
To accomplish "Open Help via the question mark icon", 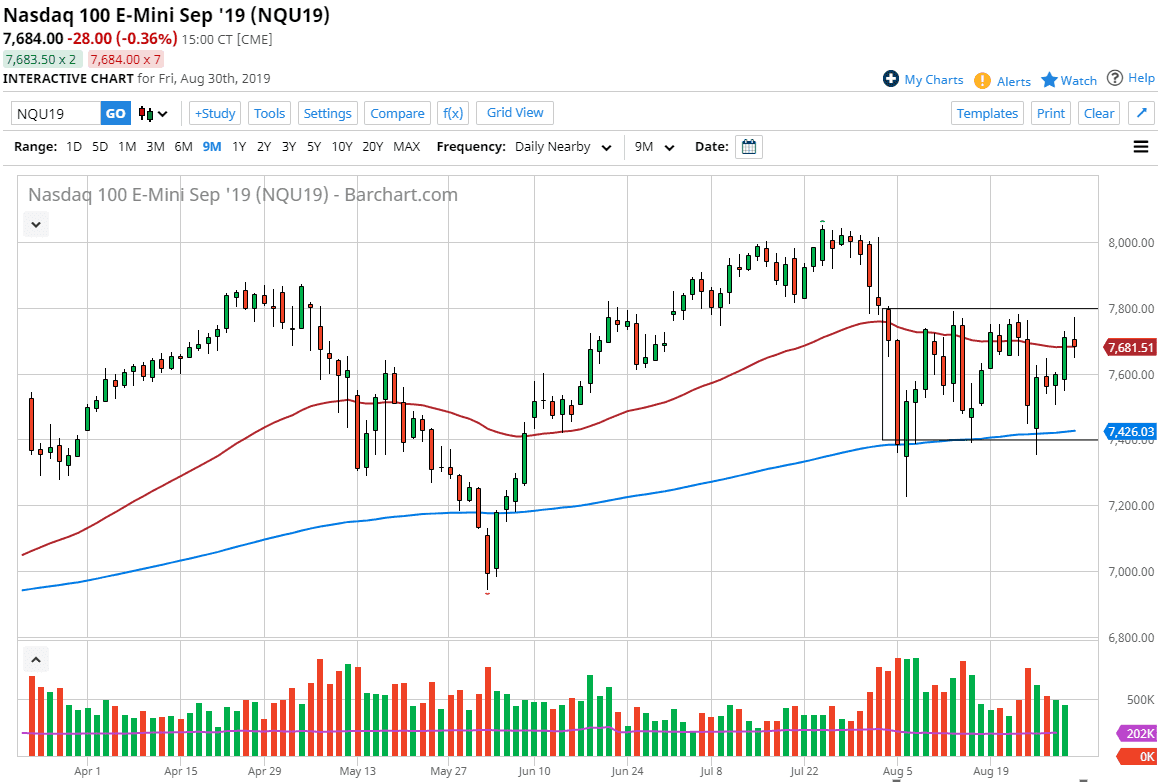I will point(1117,78).
